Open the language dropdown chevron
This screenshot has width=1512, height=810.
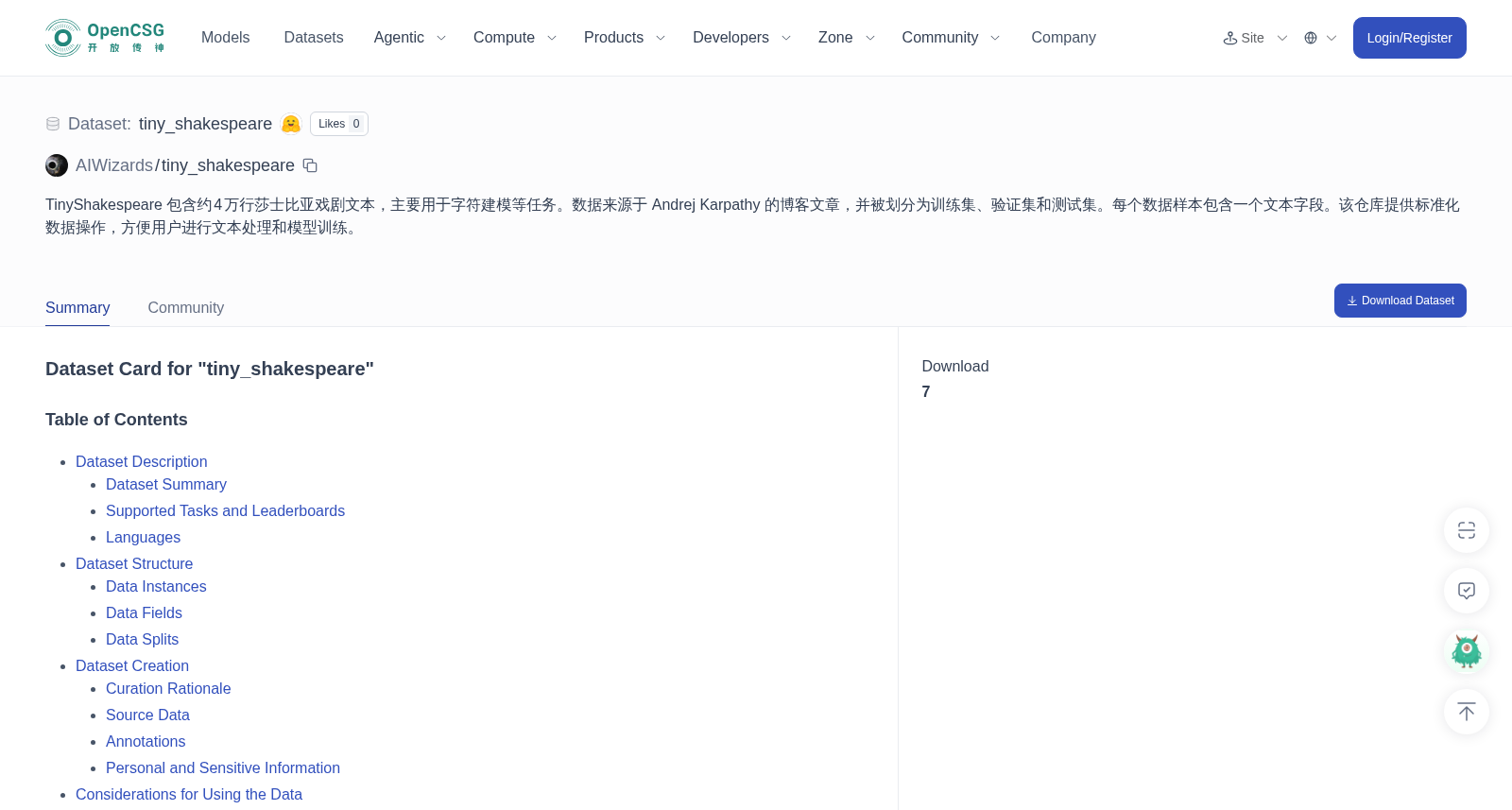pyautogui.click(x=1332, y=38)
